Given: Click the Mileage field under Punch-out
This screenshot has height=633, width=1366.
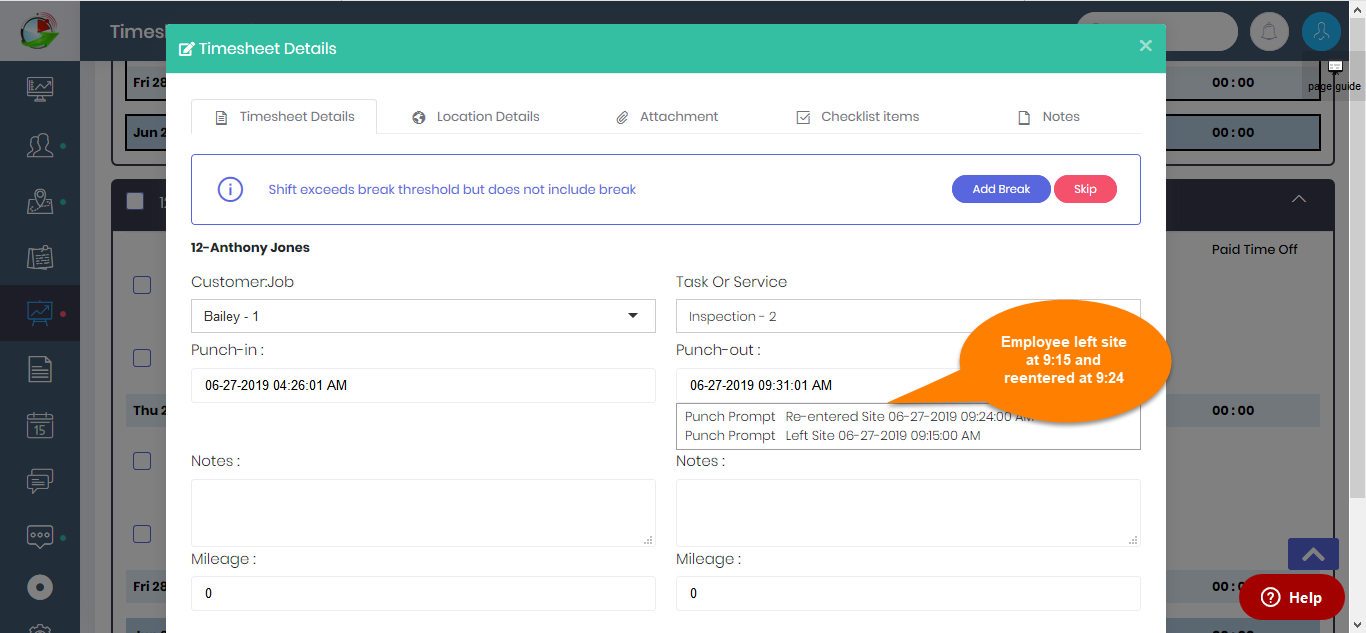Looking at the screenshot, I should tap(908, 593).
